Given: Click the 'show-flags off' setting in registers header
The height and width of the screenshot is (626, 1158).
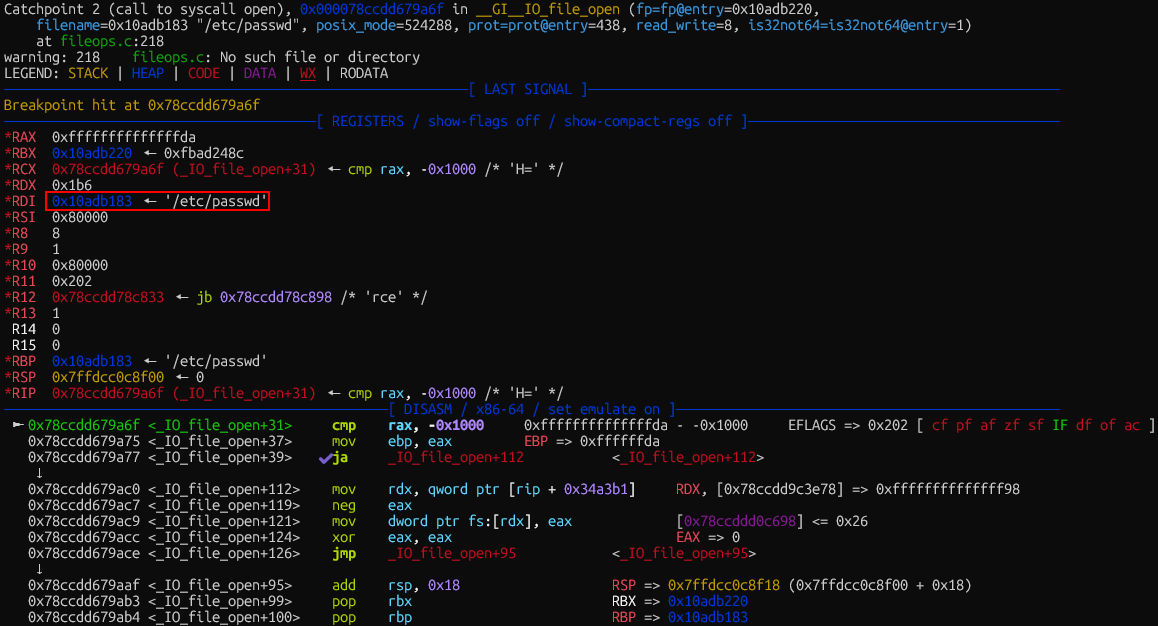Looking at the screenshot, I should (x=484, y=121).
